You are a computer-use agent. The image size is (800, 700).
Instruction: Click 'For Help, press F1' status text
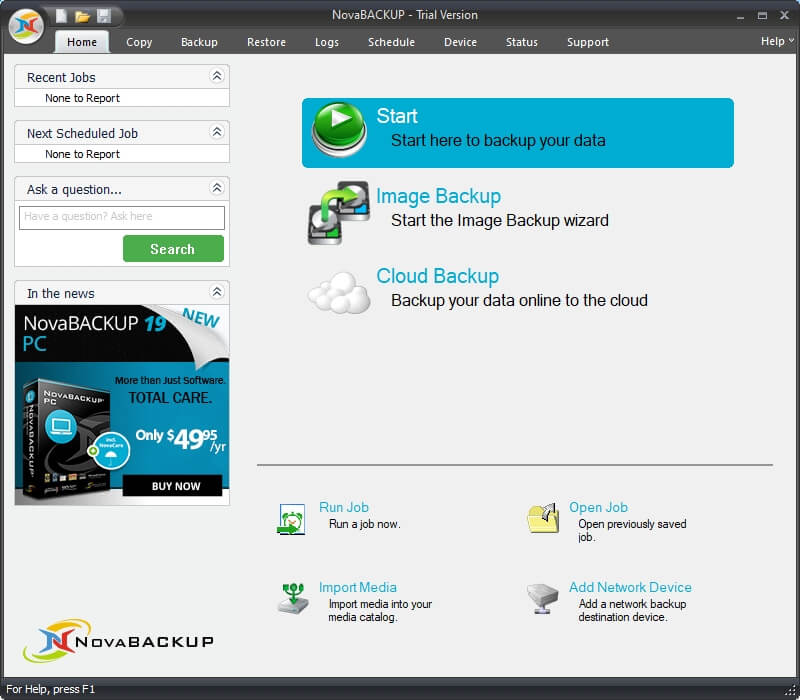point(51,689)
